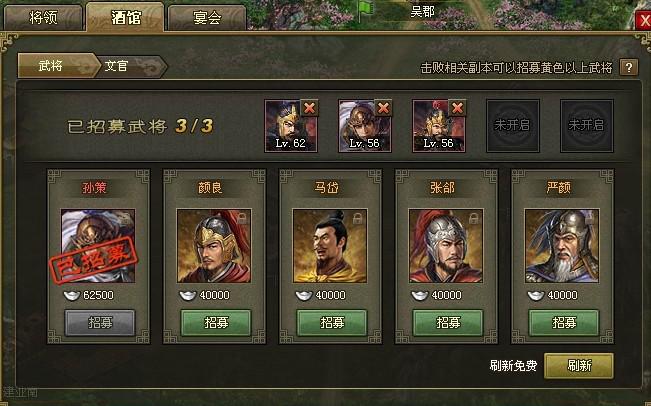Recruit 颜良 with the 招募 button
The image size is (651, 406).
[x=216, y=322]
